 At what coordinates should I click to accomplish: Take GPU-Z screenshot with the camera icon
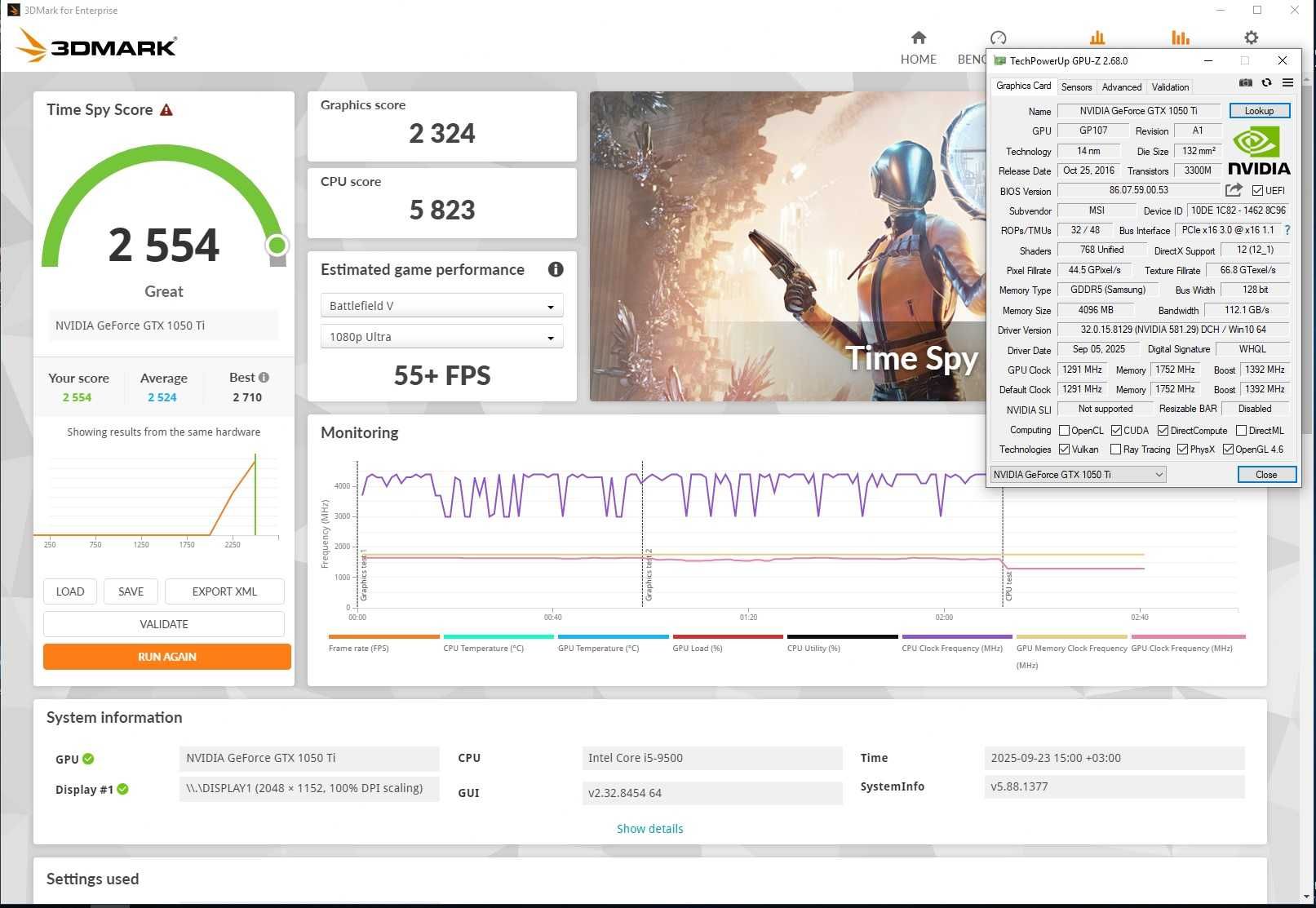[x=1246, y=82]
